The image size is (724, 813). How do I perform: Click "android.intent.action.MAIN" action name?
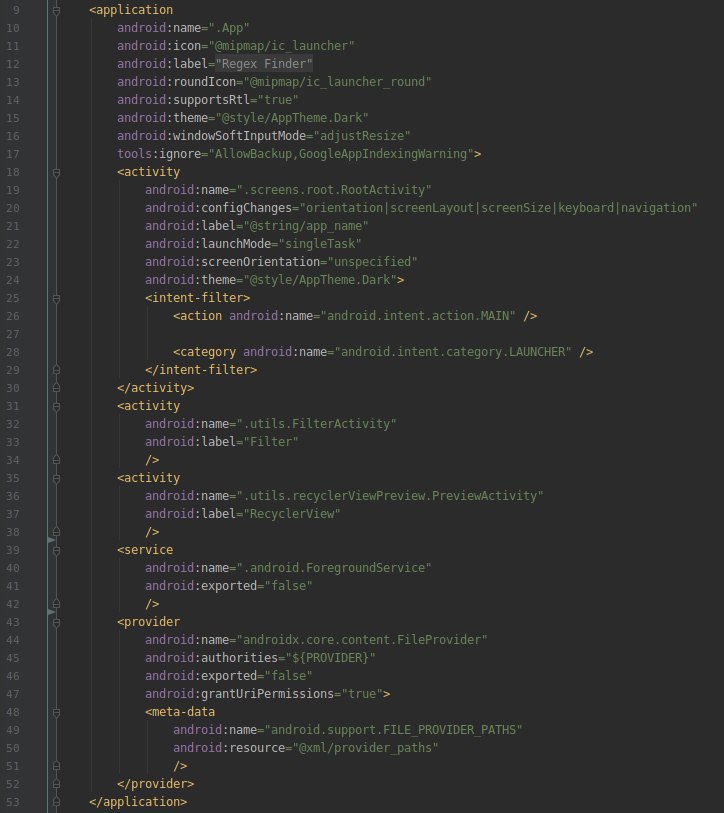coord(418,316)
